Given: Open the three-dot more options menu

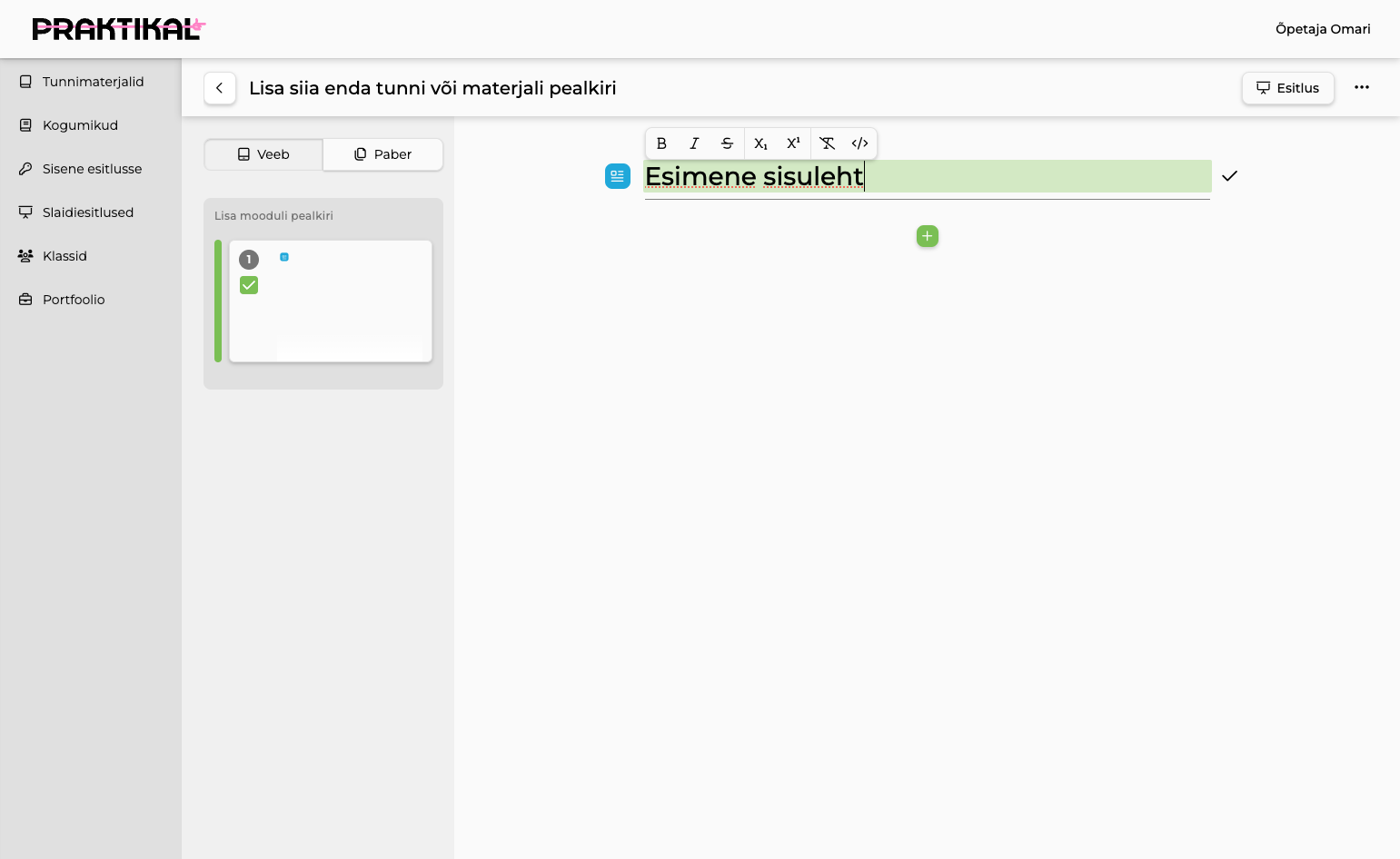Looking at the screenshot, I should (x=1362, y=87).
